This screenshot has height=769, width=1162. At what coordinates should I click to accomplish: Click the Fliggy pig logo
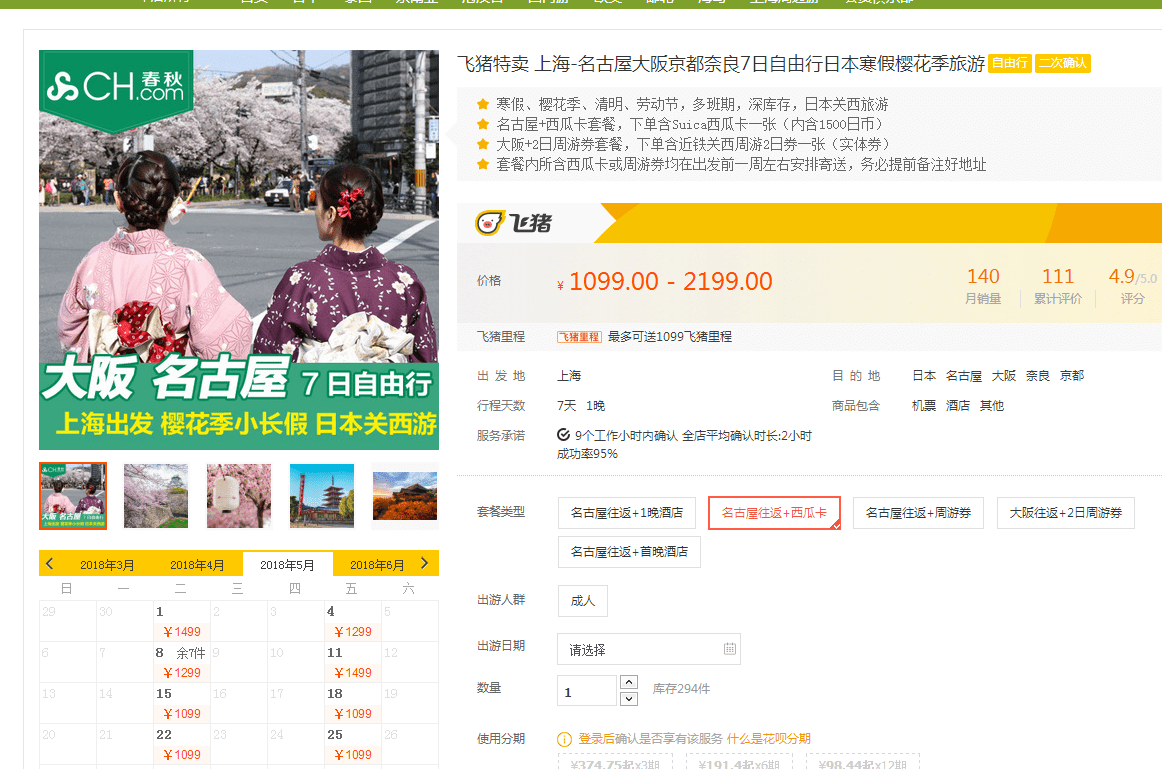514,222
